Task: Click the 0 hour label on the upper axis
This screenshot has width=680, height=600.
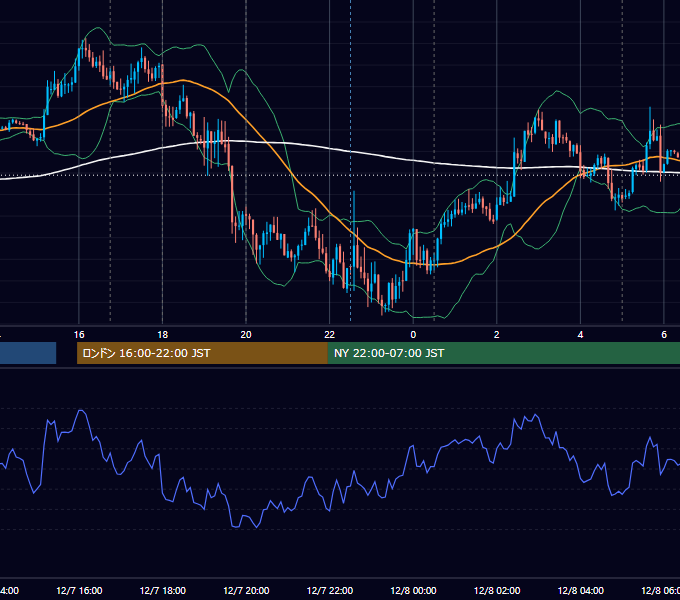Action: pos(413,335)
